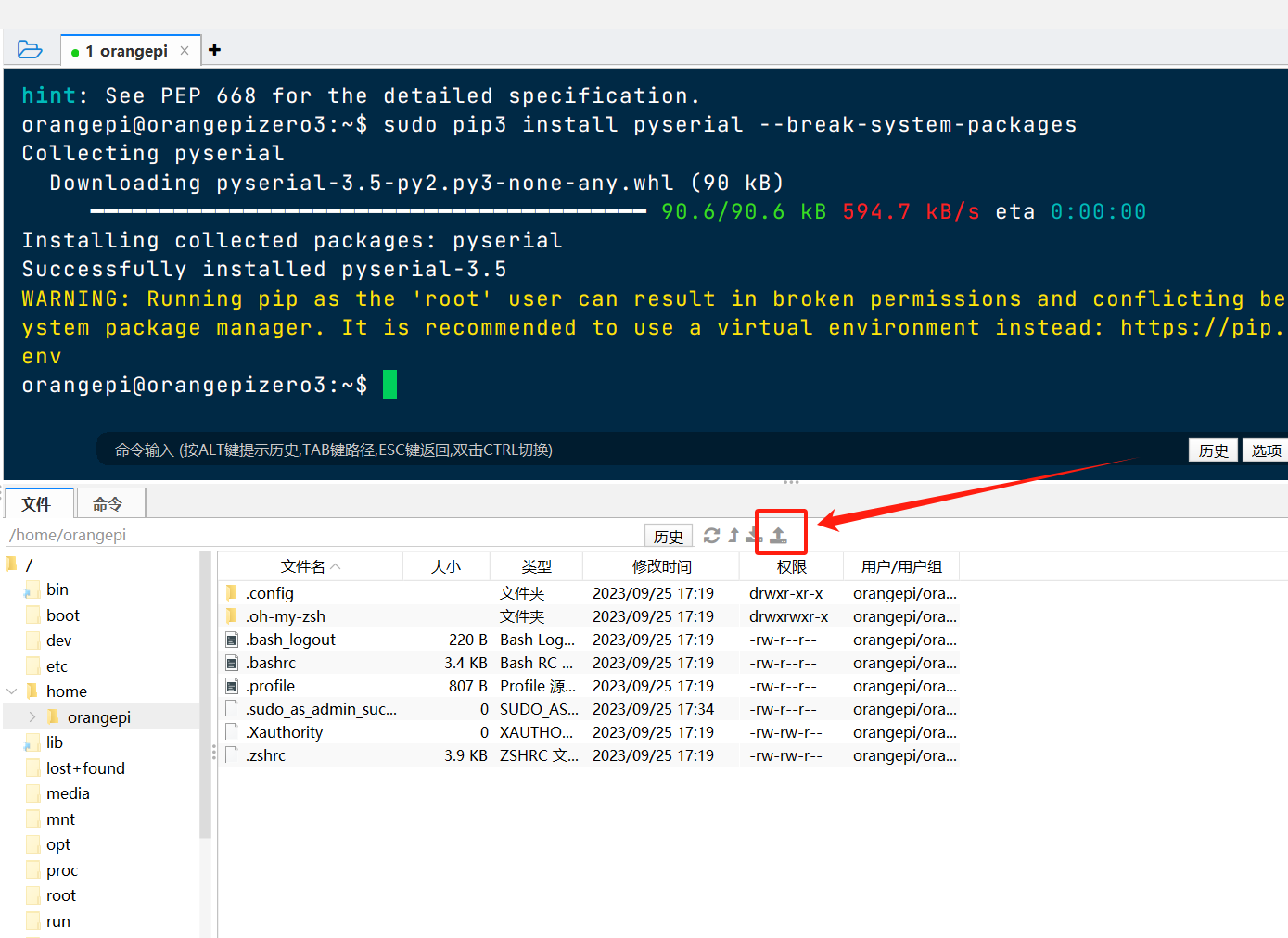The width and height of the screenshot is (1288, 938).
Task: Select the root folder in tree
Action: point(61,895)
